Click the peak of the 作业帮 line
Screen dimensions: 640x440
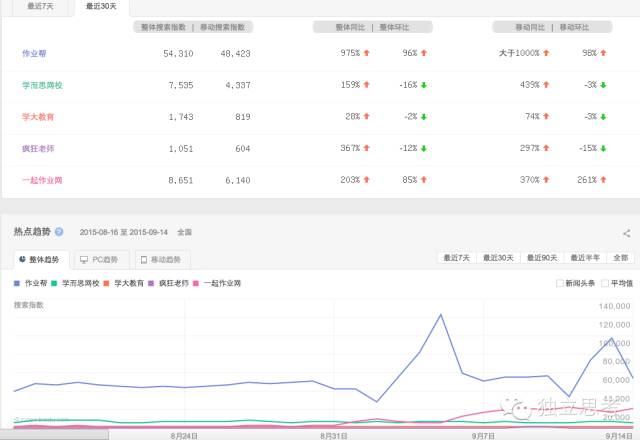(x=440, y=315)
